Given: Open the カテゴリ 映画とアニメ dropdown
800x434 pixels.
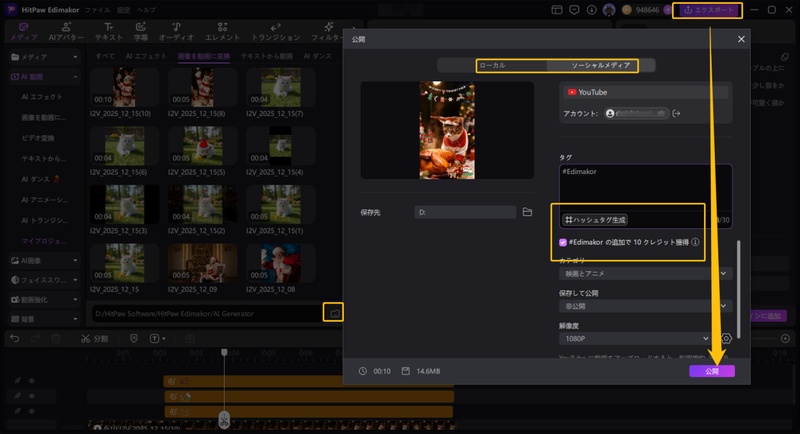Looking at the screenshot, I should click(645, 273).
